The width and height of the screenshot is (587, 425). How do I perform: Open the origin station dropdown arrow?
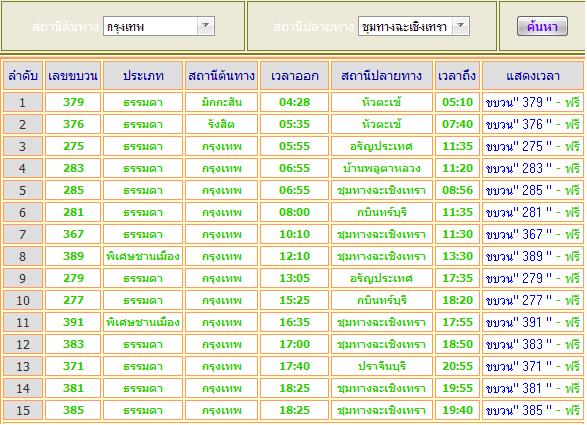pyautogui.click(x=206, y=26)
